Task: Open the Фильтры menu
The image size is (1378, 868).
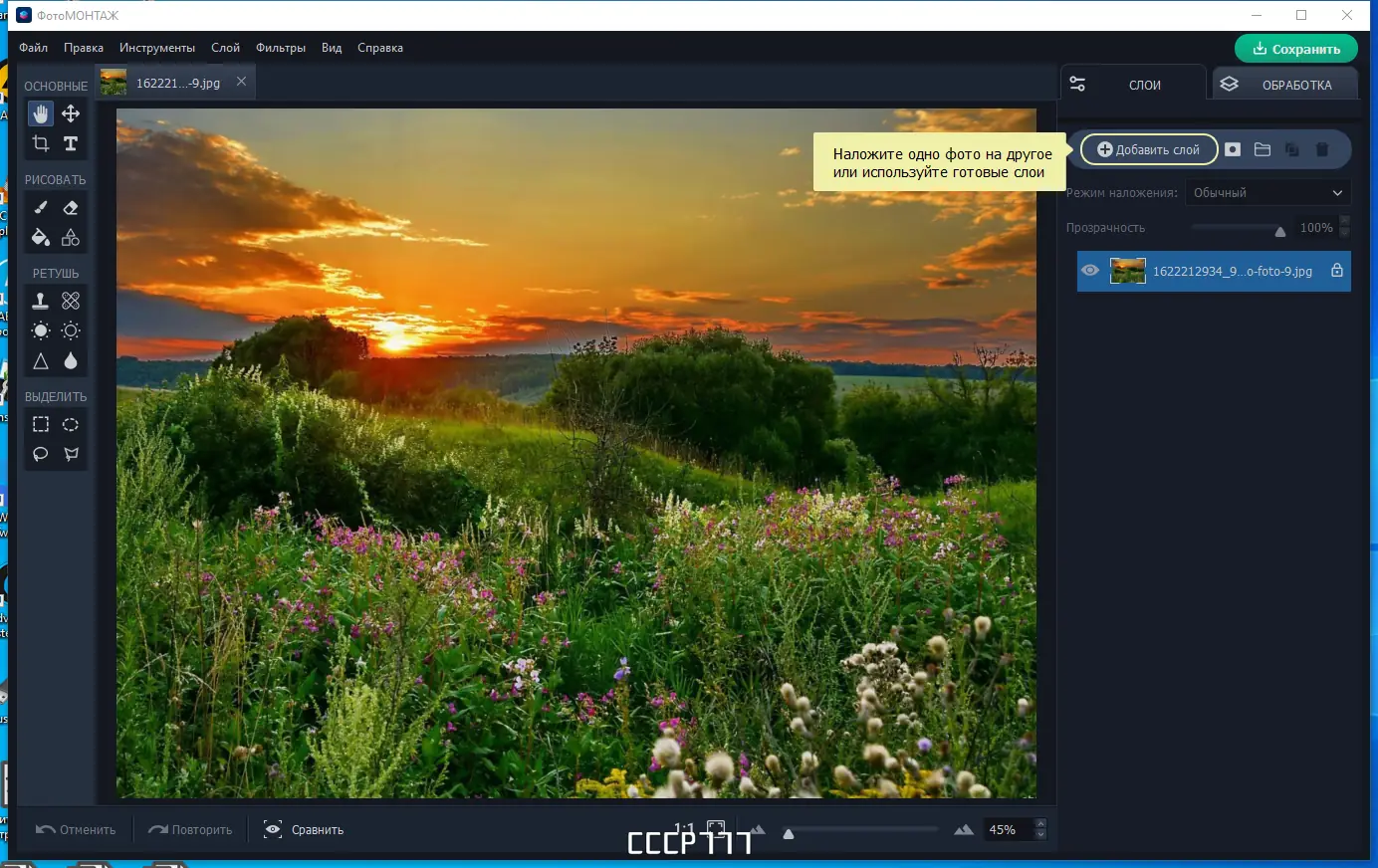Action: coord(281,48)
